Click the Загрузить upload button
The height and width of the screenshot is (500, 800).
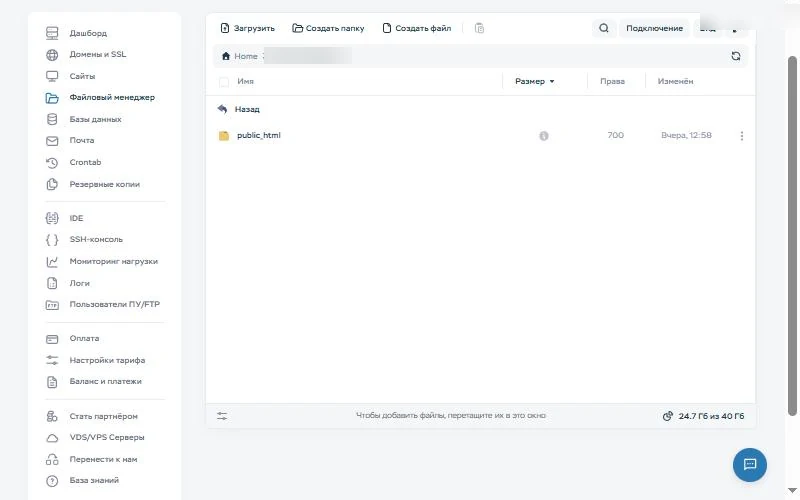click(247, 29)
